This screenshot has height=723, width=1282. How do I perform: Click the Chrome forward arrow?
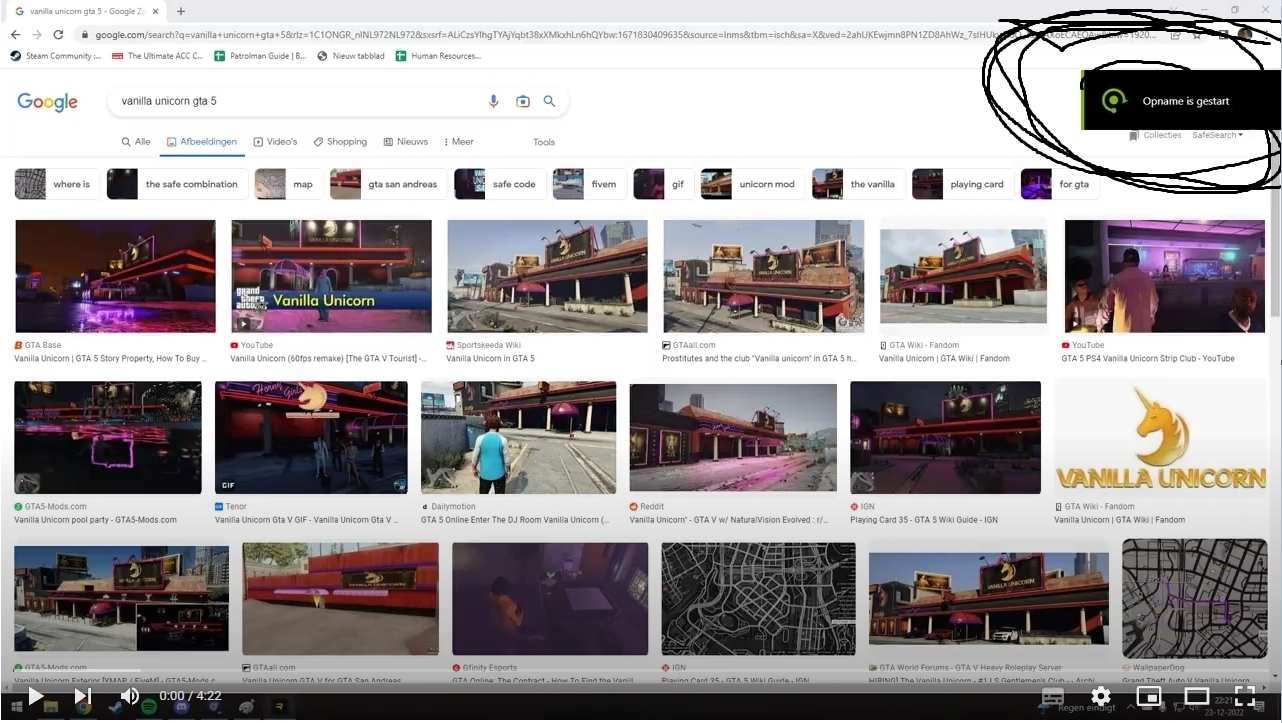[x=37, y=35]
